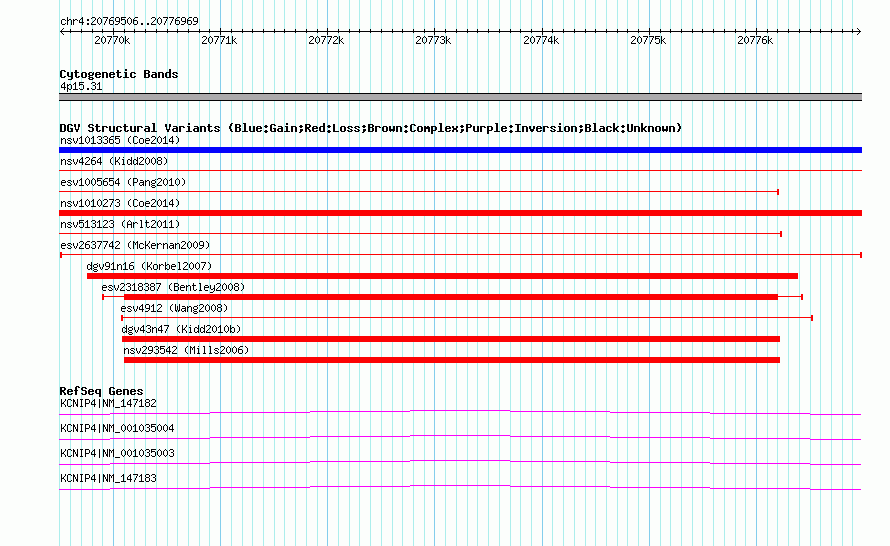Click the chr4:20769506..20776969 coordinate label
Viewport: 890px width, 546px height.
(x=129, y=21)
